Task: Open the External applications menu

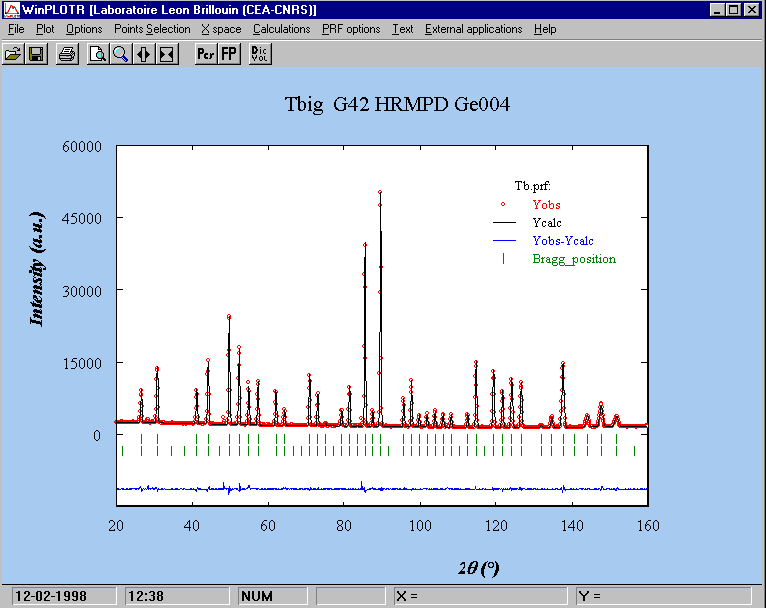Action: click(473, 29)
